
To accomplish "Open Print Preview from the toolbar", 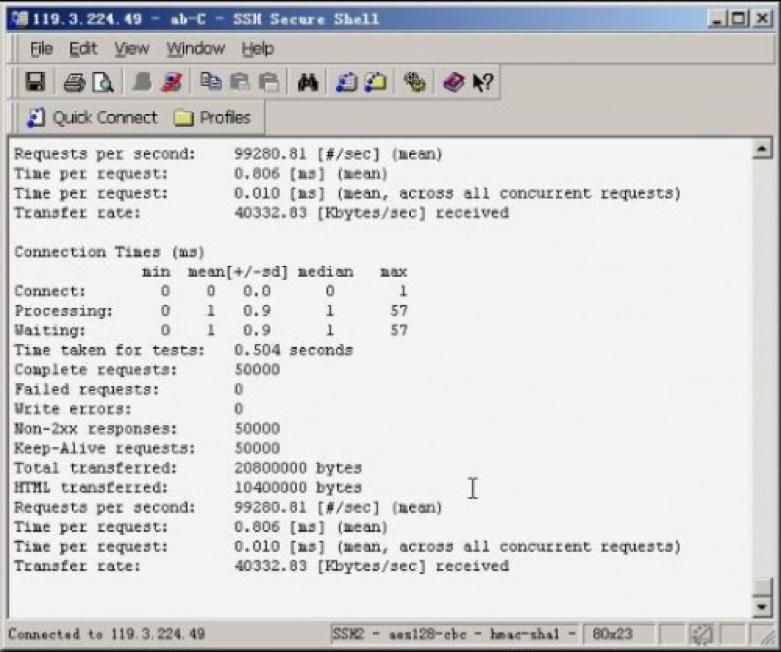I will pos(103,83).
